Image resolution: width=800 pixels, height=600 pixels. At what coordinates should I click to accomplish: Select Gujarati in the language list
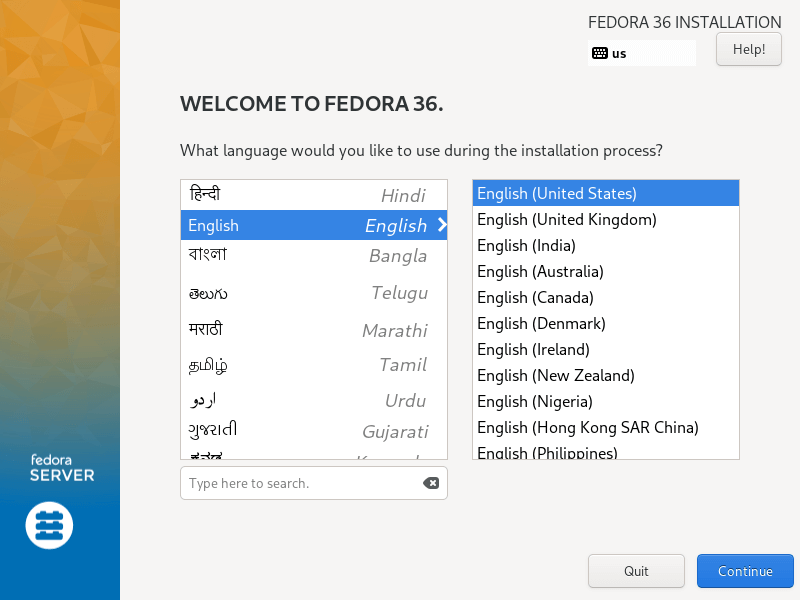313,431
